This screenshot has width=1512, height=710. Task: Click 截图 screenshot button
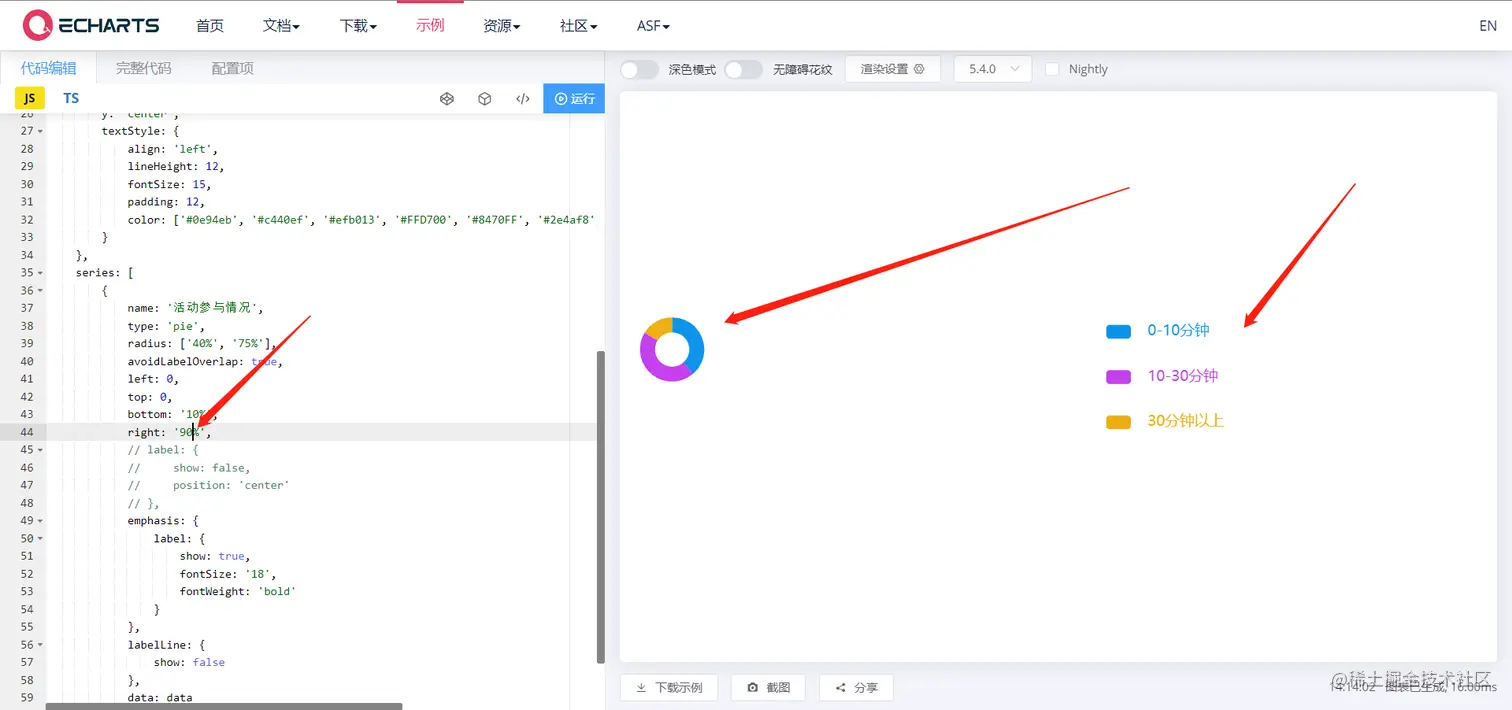(768, 688)
